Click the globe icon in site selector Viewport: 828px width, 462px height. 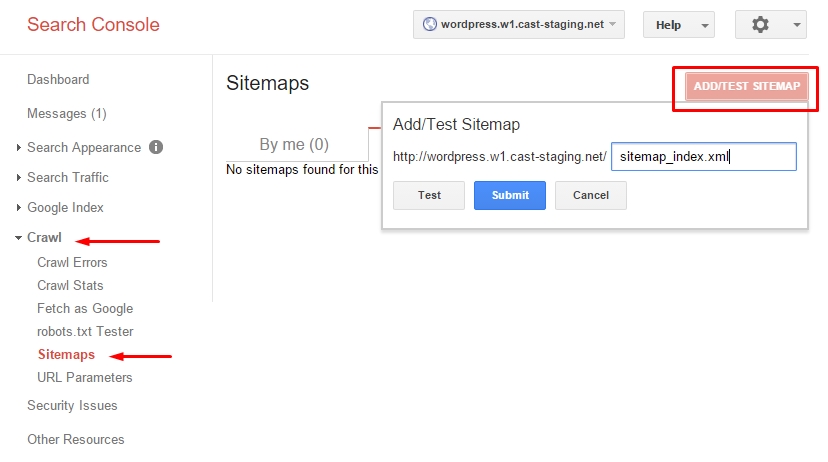point(430,24)
